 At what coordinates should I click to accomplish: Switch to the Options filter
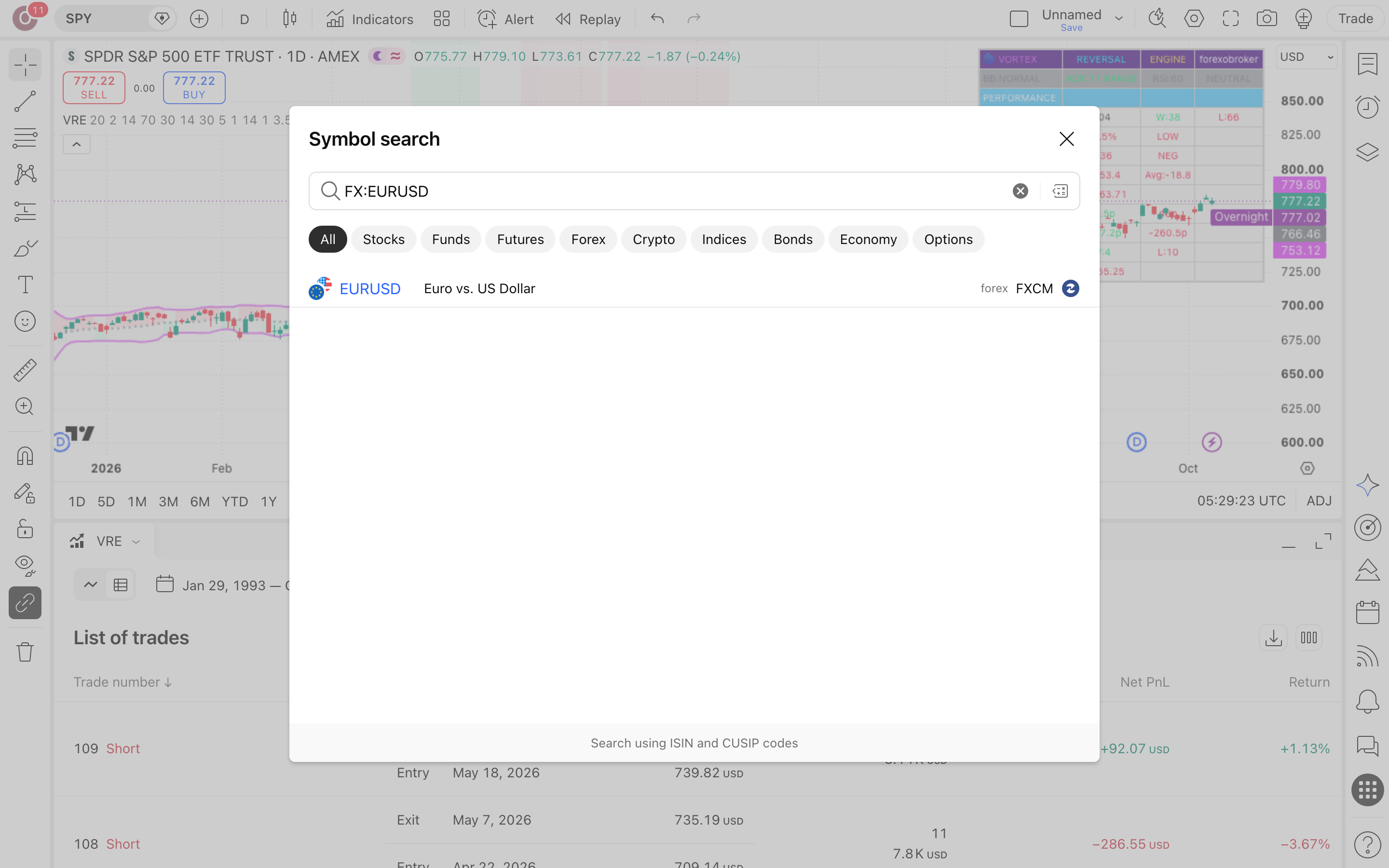coord(948,239)
